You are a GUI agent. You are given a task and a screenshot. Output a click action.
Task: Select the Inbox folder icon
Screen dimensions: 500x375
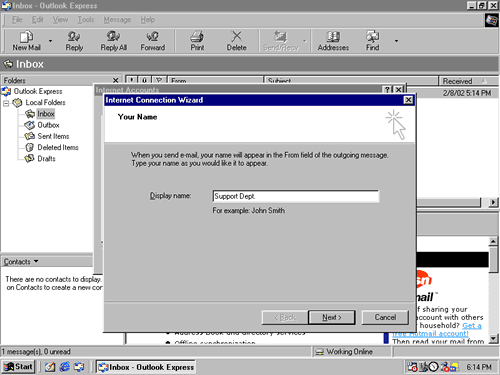click(x=30, y=114)
